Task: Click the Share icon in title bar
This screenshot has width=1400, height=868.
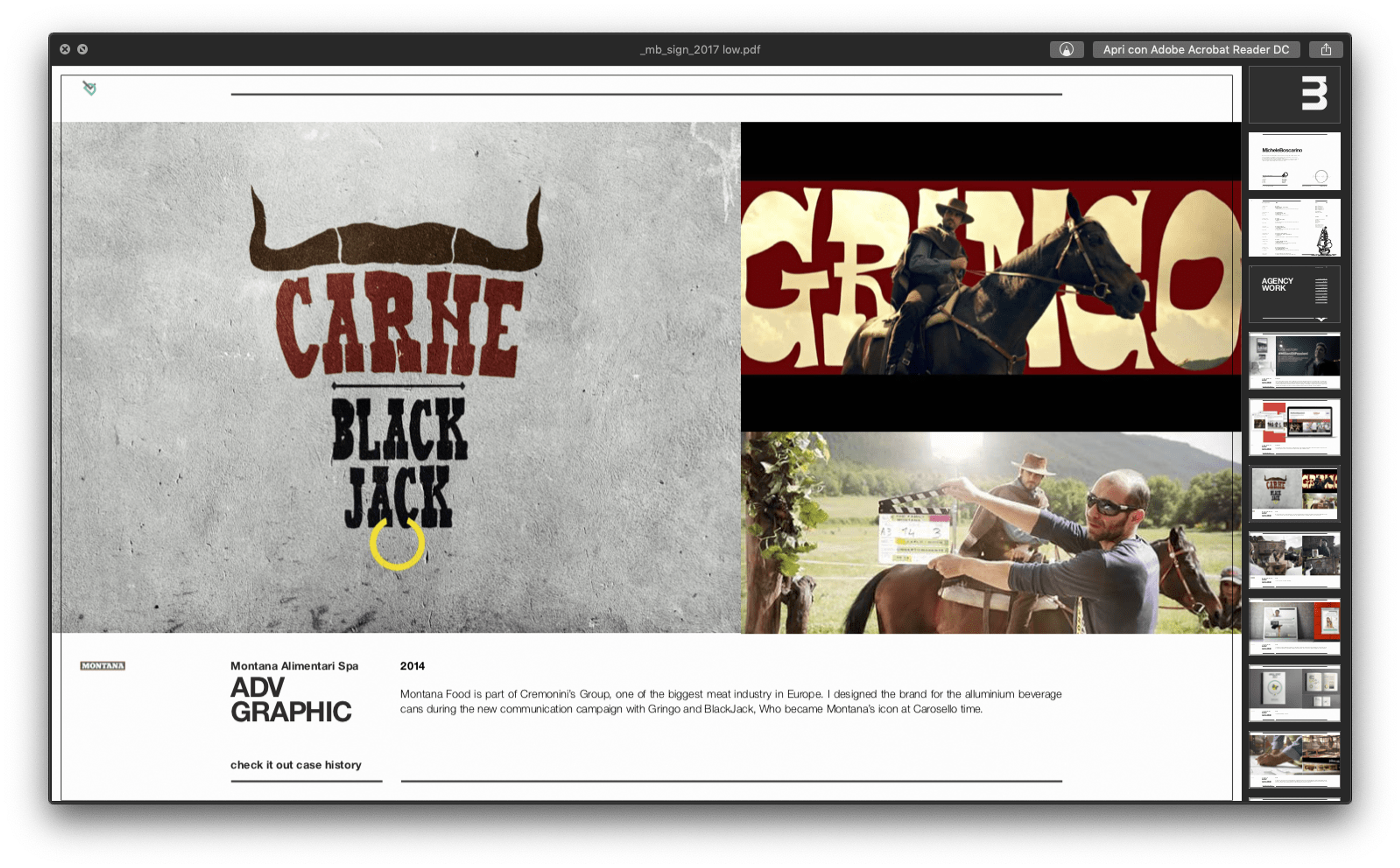Action: coord(1325,49)
